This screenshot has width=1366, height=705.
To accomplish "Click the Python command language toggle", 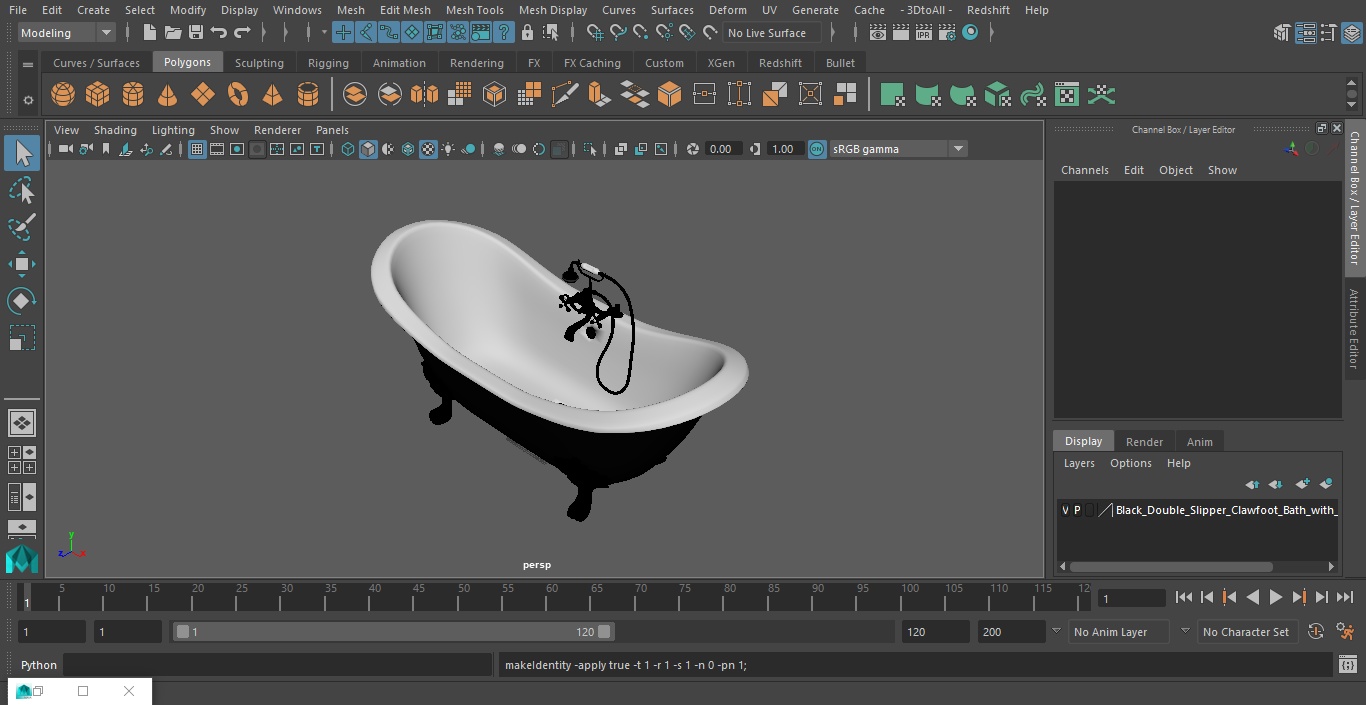I will pyautogui.click(x=39, y=665).
